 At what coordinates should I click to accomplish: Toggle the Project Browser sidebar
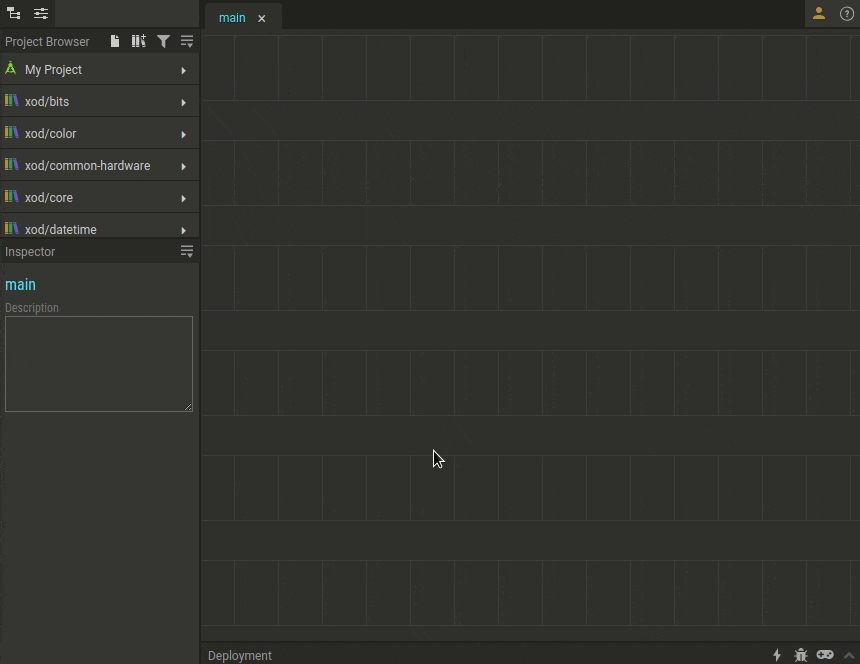point(13,14)
